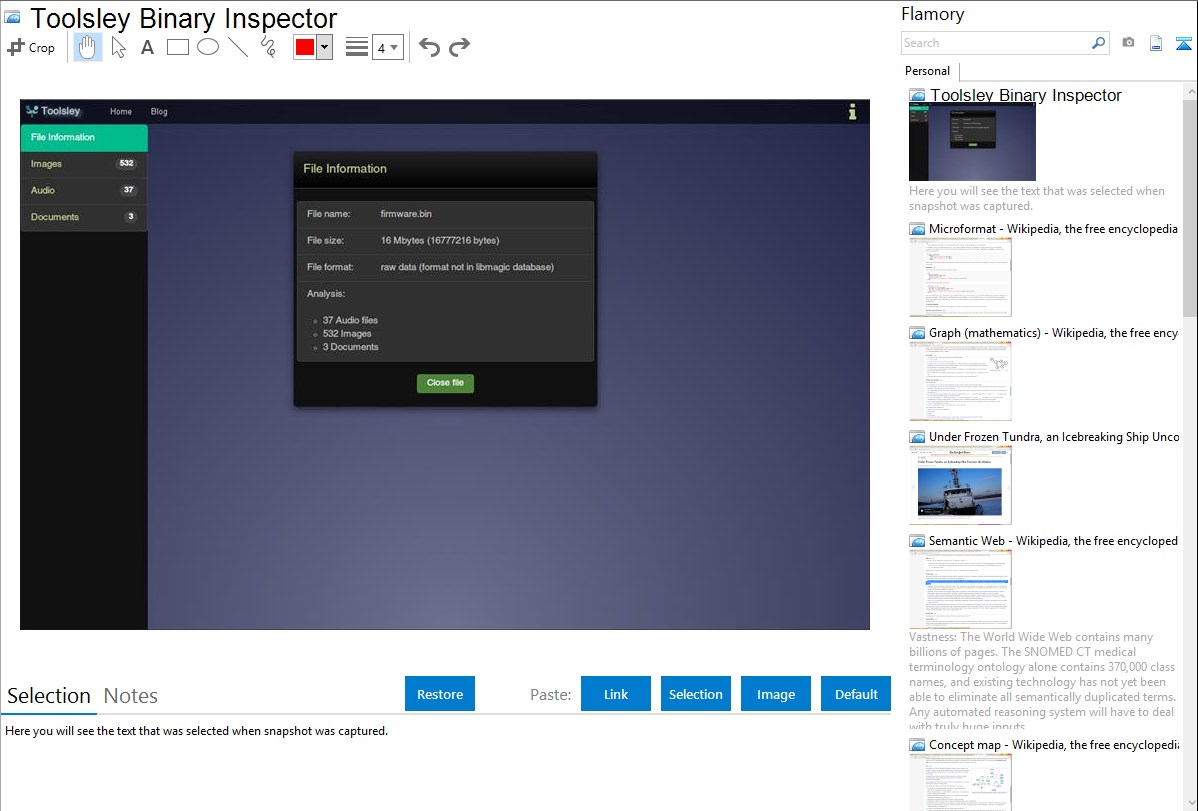Open the Personal tab
The height and width of the screenshot is (811, 1198).
click(x=928, y=71)
